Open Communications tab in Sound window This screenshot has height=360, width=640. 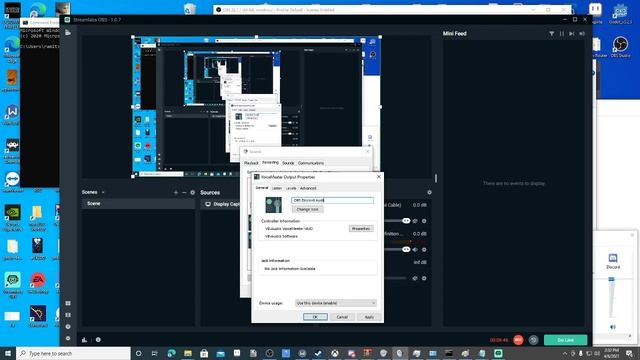(311, 163)
